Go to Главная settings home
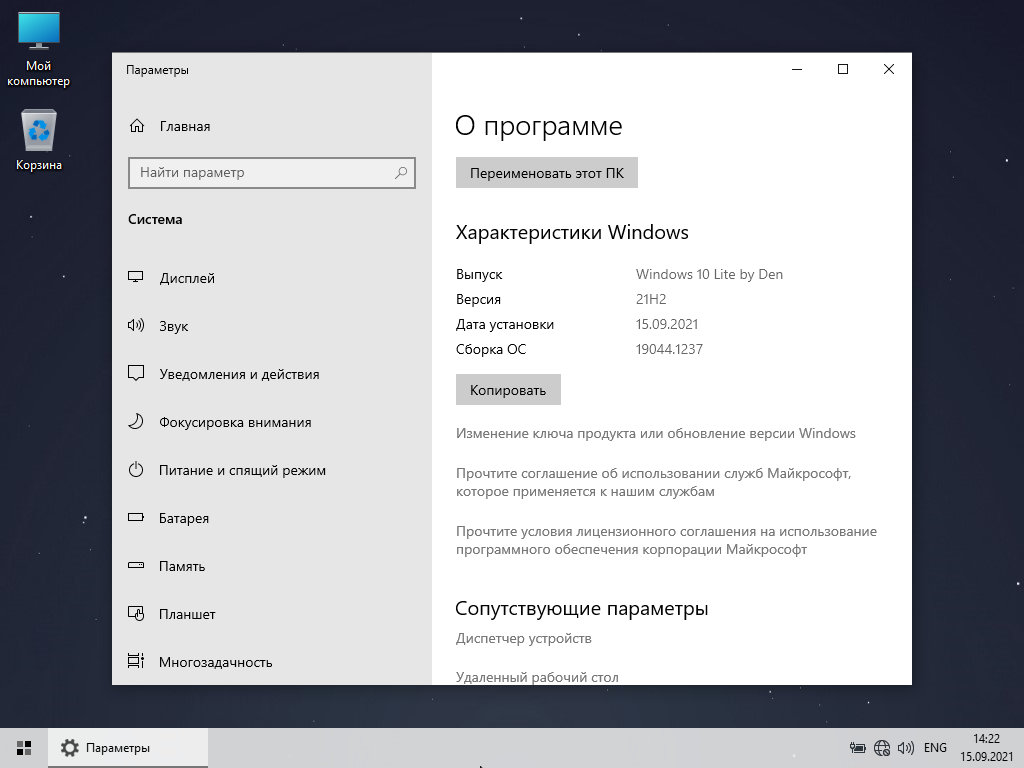This screenshot has height=768, width=1024. tap(185, 126)
